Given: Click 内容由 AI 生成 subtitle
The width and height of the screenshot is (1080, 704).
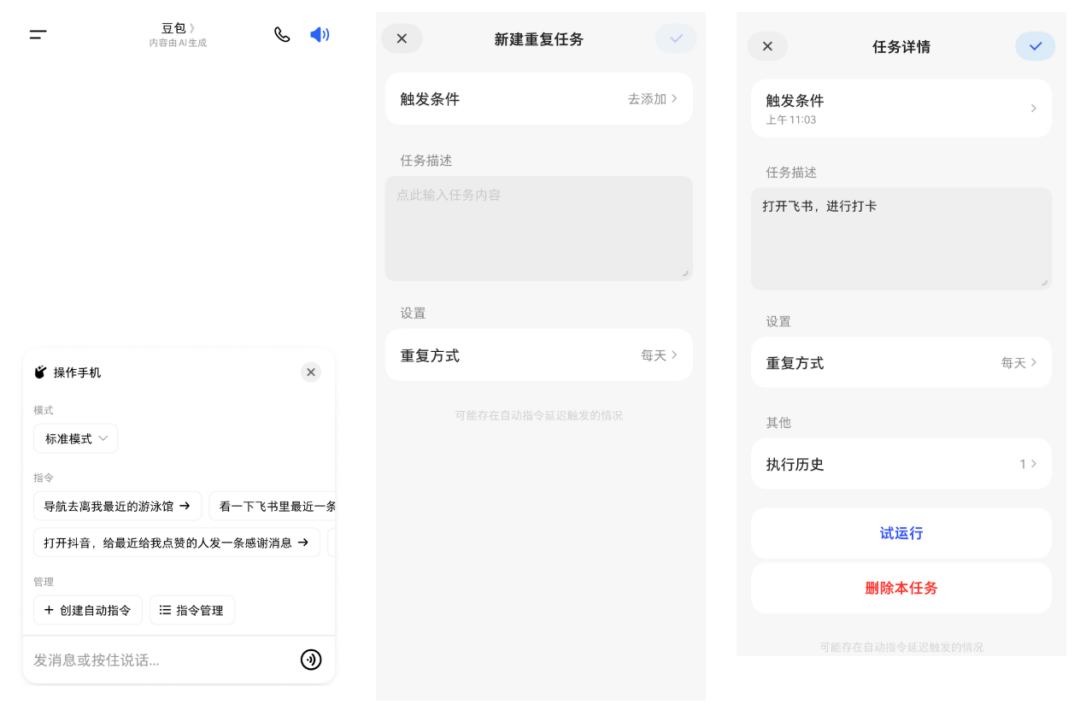Looking at the screenshot, I should (178, 43).
